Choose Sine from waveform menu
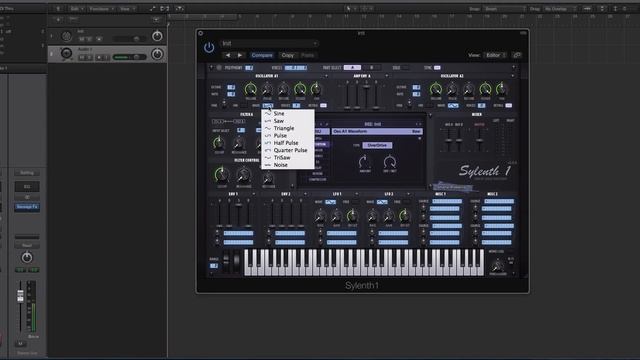Image resolution: width=640 pixels, height=360 pixels. tap(288, 113)
